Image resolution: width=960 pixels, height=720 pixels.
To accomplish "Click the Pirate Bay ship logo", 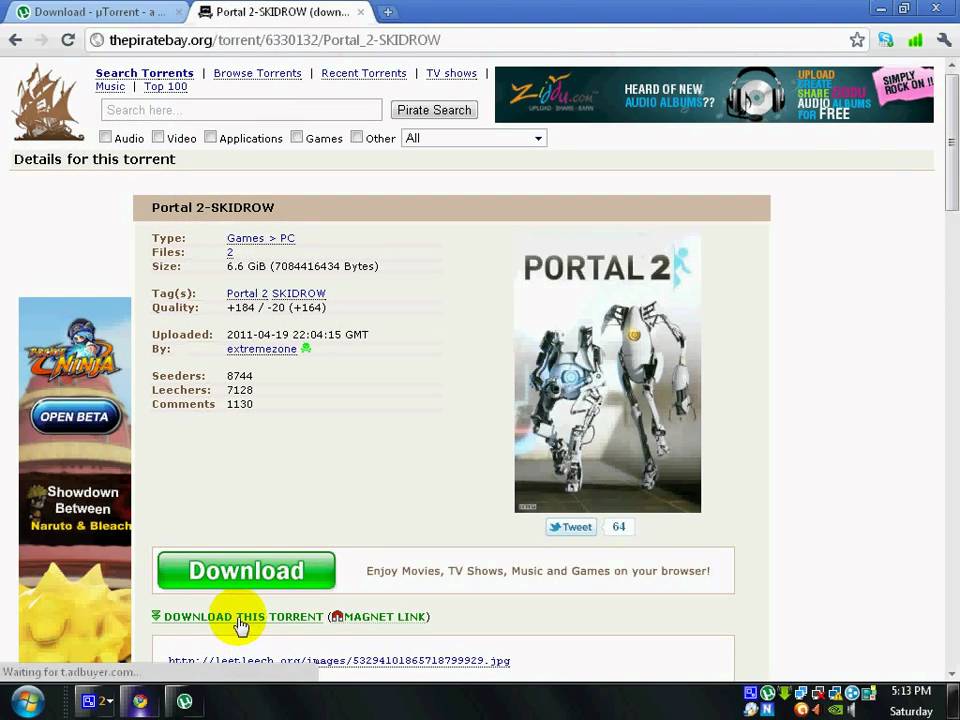I will 48,102.
